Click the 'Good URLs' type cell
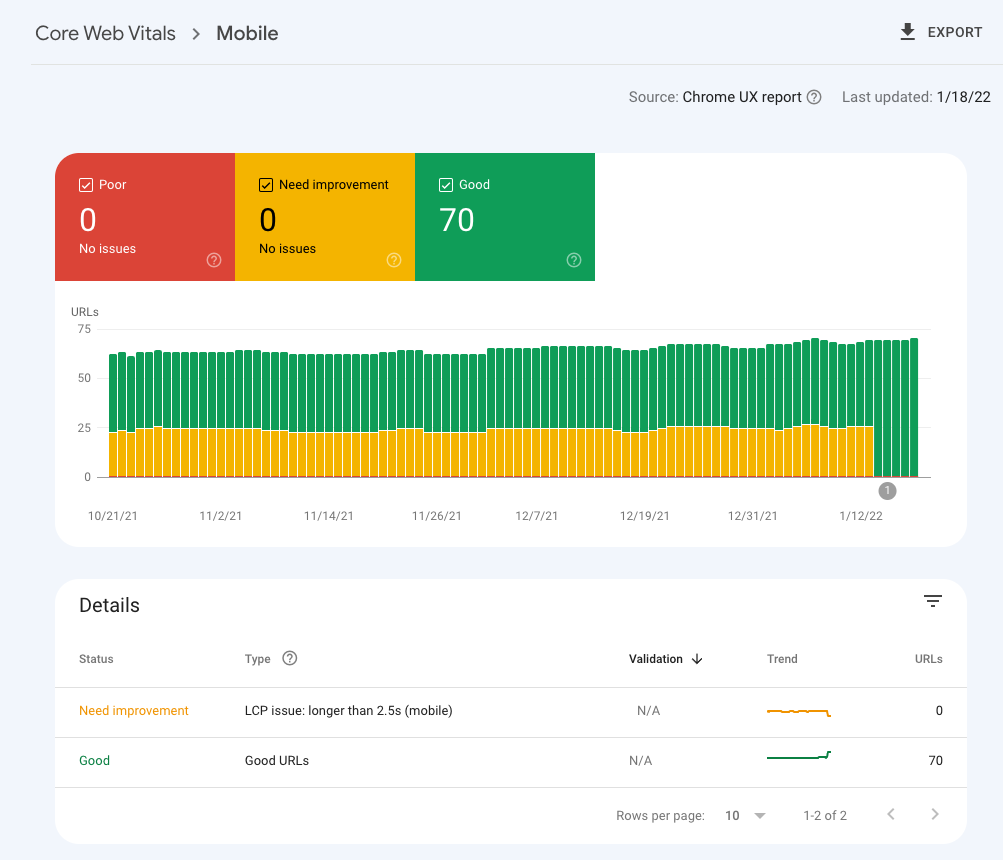The height and width of the screenshot is (860, 1003). coord(277,761)
